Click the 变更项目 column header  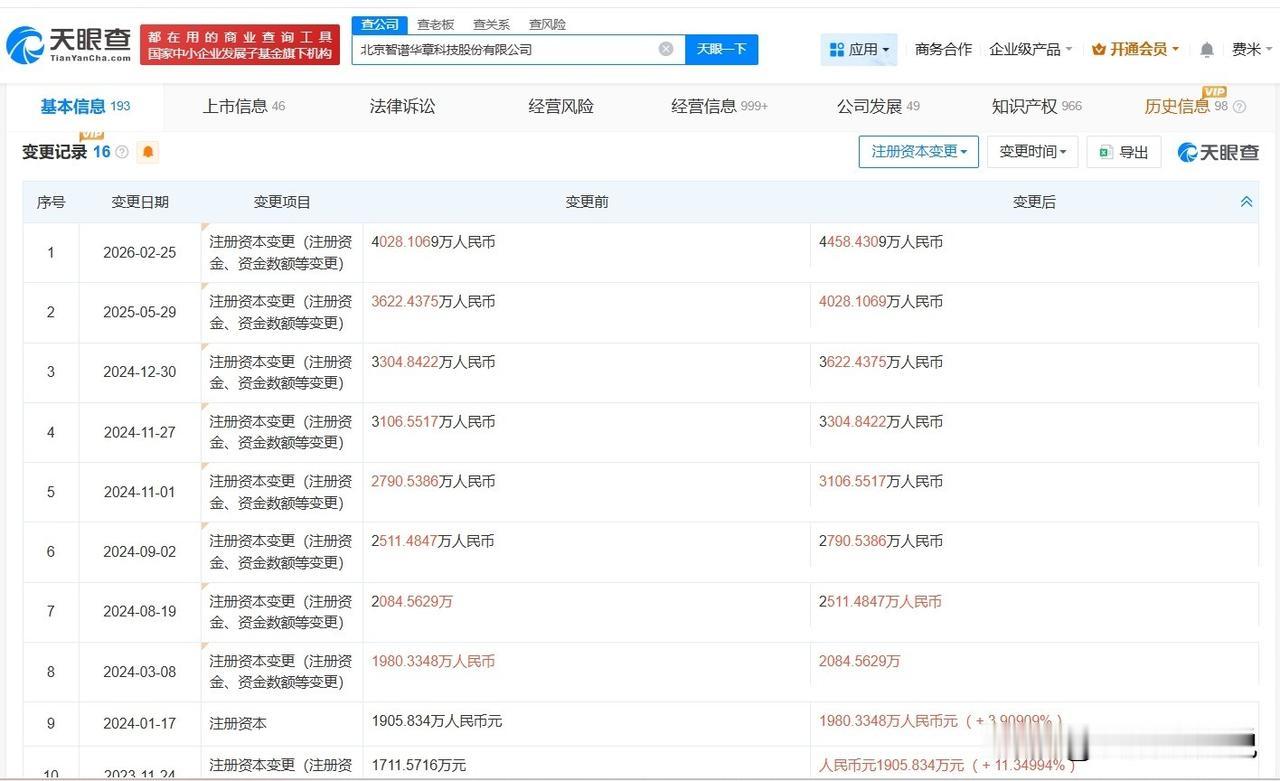pos(282,202)
